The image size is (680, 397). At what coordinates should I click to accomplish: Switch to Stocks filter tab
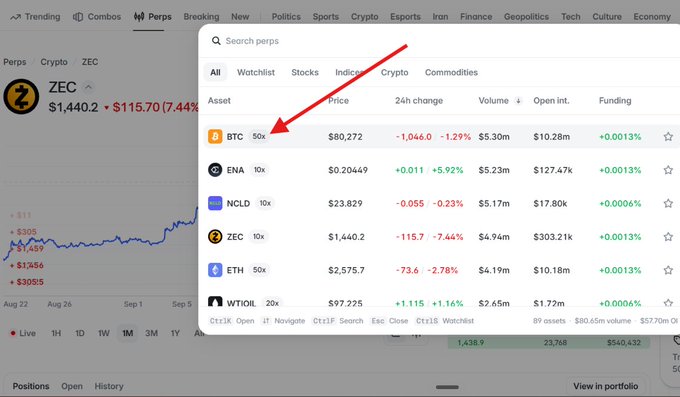click(x=305, y=72)
